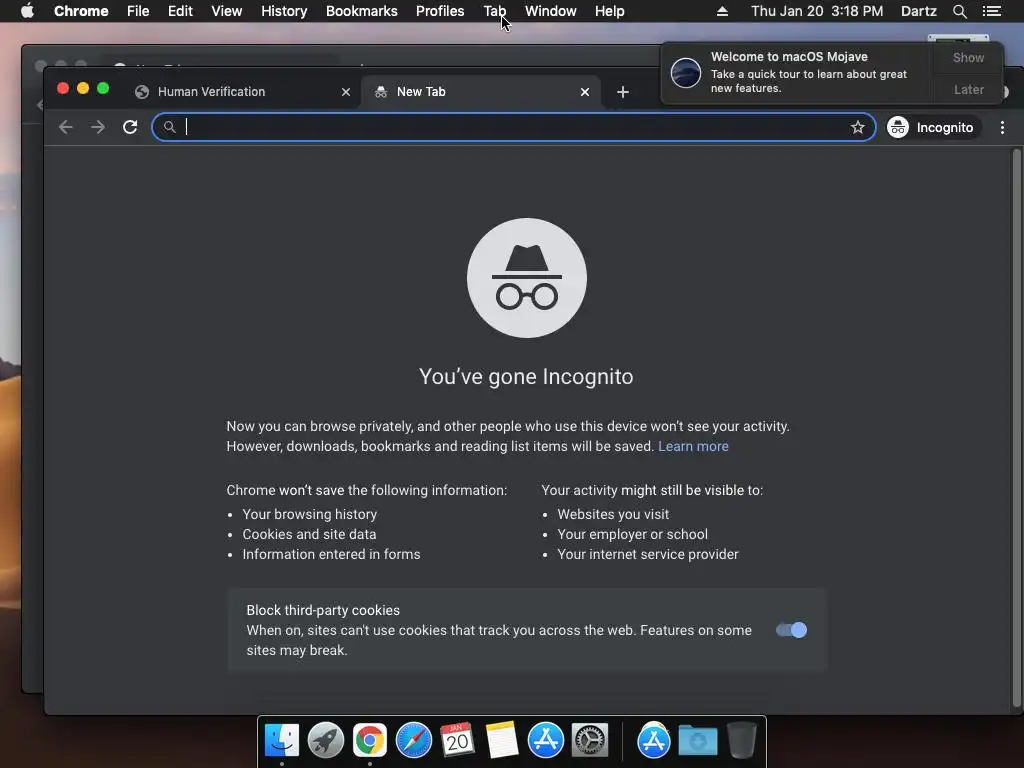Open Spotlight search in the menu bar
Image resolution: width=1024 pixels, height=768 pixels.
click(x=959, y=11)
